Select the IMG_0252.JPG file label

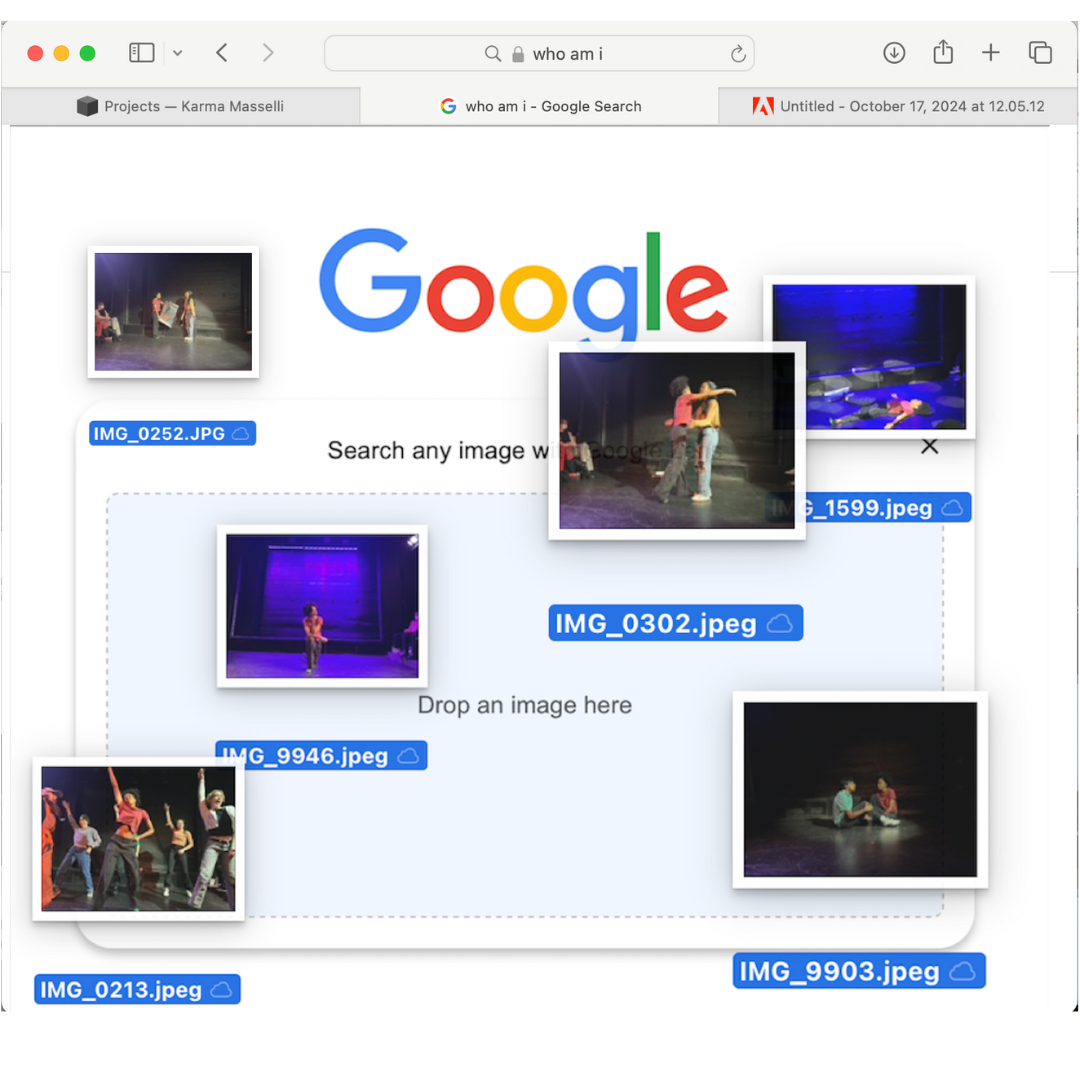tap(172, 433)
